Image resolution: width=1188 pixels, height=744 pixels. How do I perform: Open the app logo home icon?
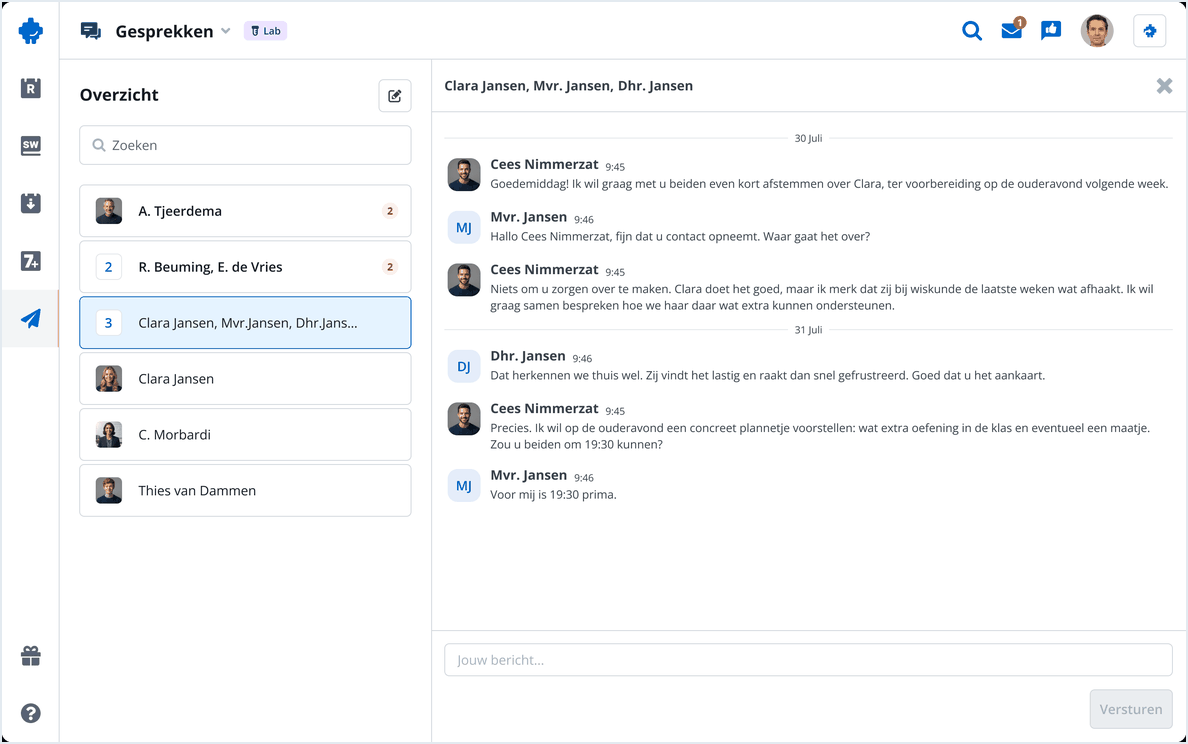(30, 31)
